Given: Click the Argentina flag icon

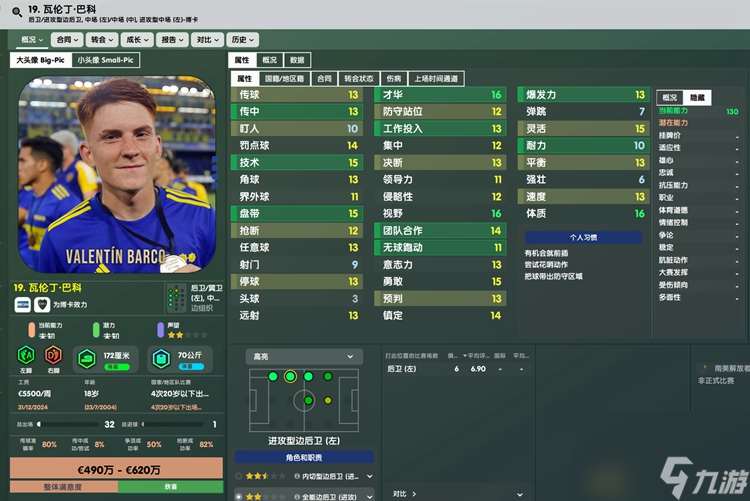Looking at the screenshot, I should pos(22,305).
